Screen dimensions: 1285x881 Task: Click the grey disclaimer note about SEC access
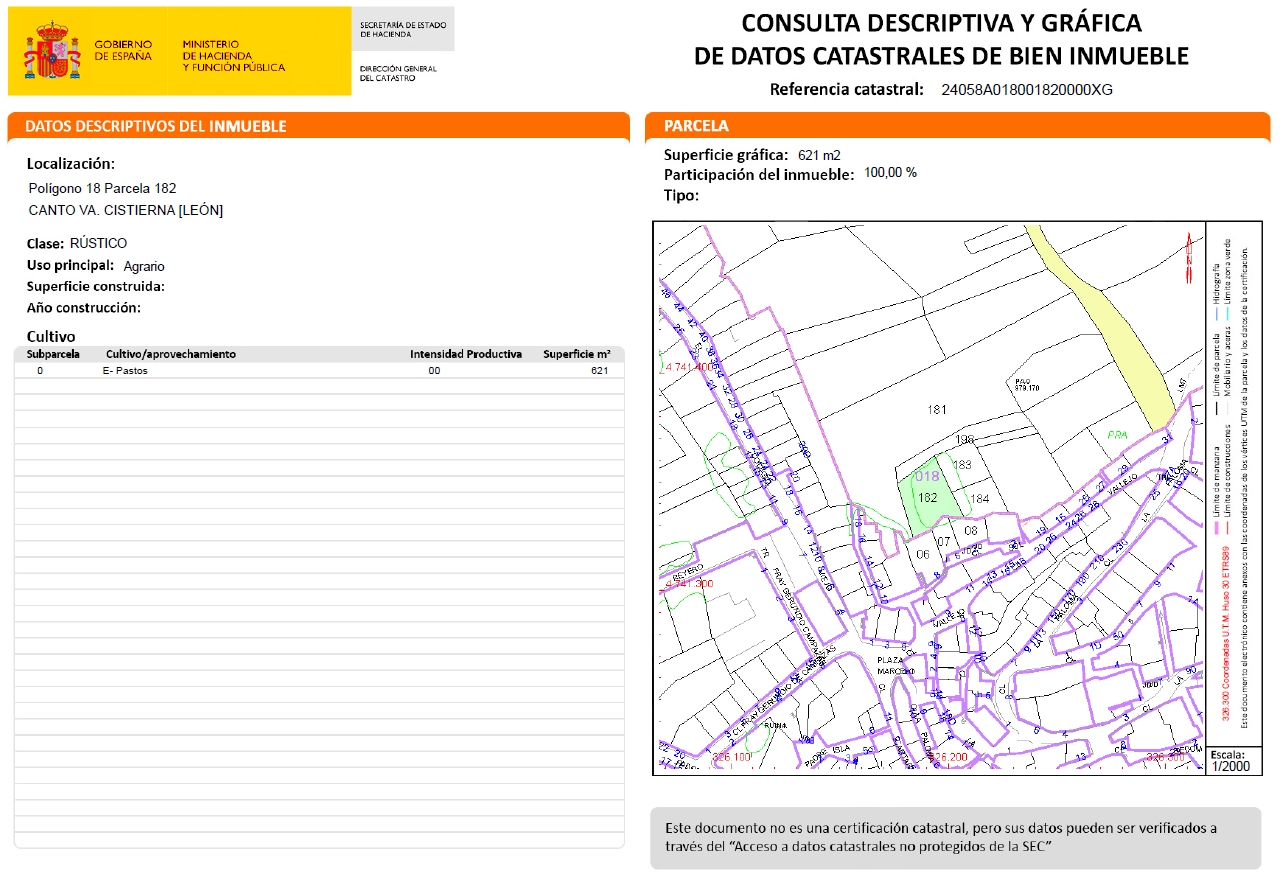(x=955, y=838)
